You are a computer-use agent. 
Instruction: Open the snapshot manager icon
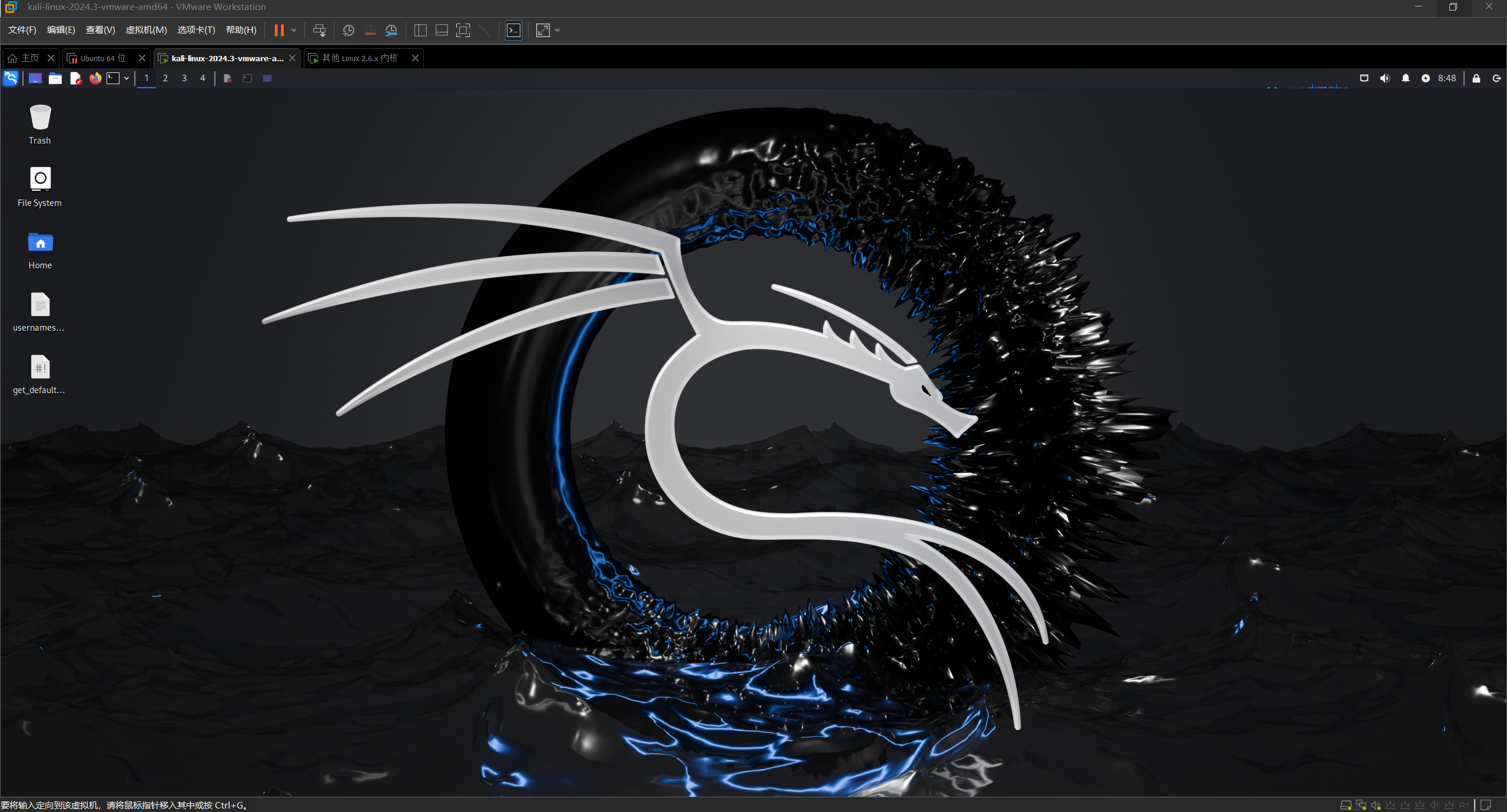click(x=391, y=31)
